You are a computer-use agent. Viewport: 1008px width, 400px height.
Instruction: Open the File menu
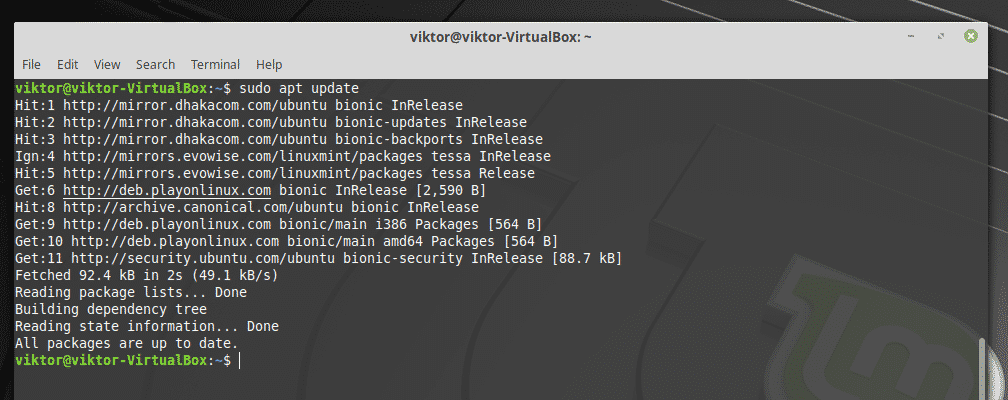31,64
